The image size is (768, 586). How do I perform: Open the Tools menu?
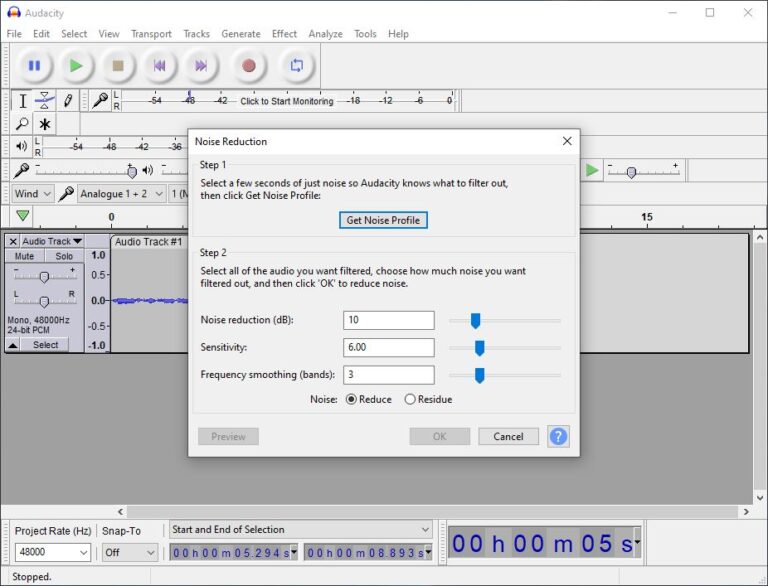point(365,34)
